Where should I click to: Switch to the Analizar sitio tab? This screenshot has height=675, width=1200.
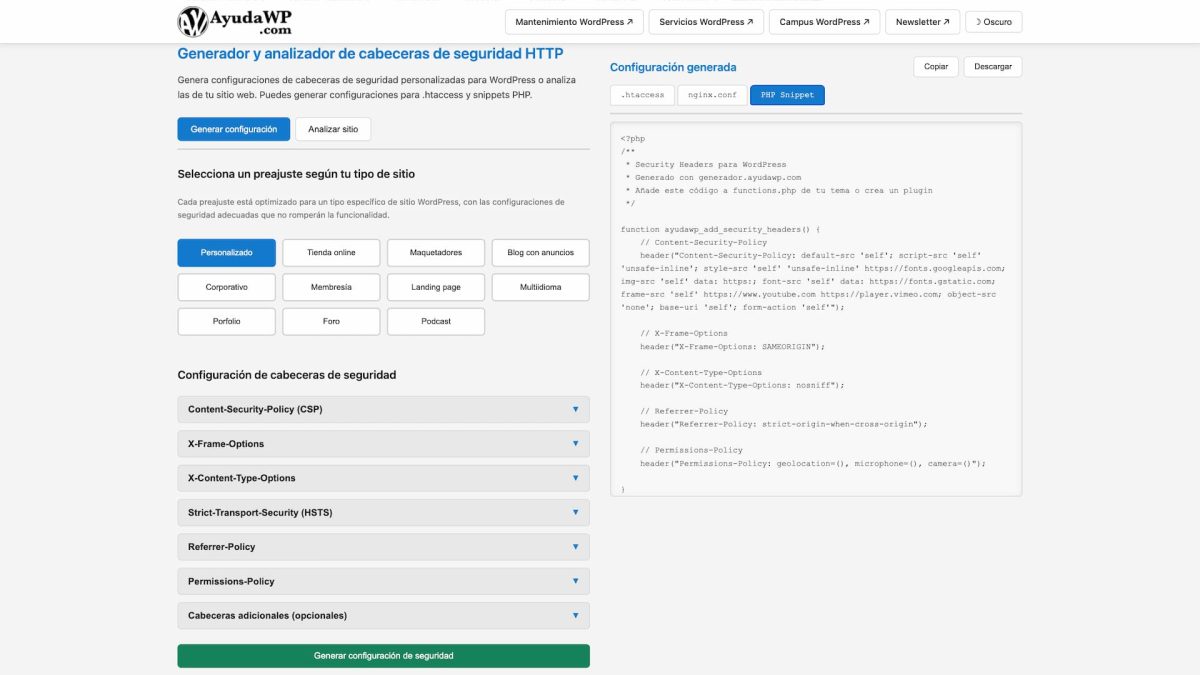pyautogui.click(x=333, y=129)
